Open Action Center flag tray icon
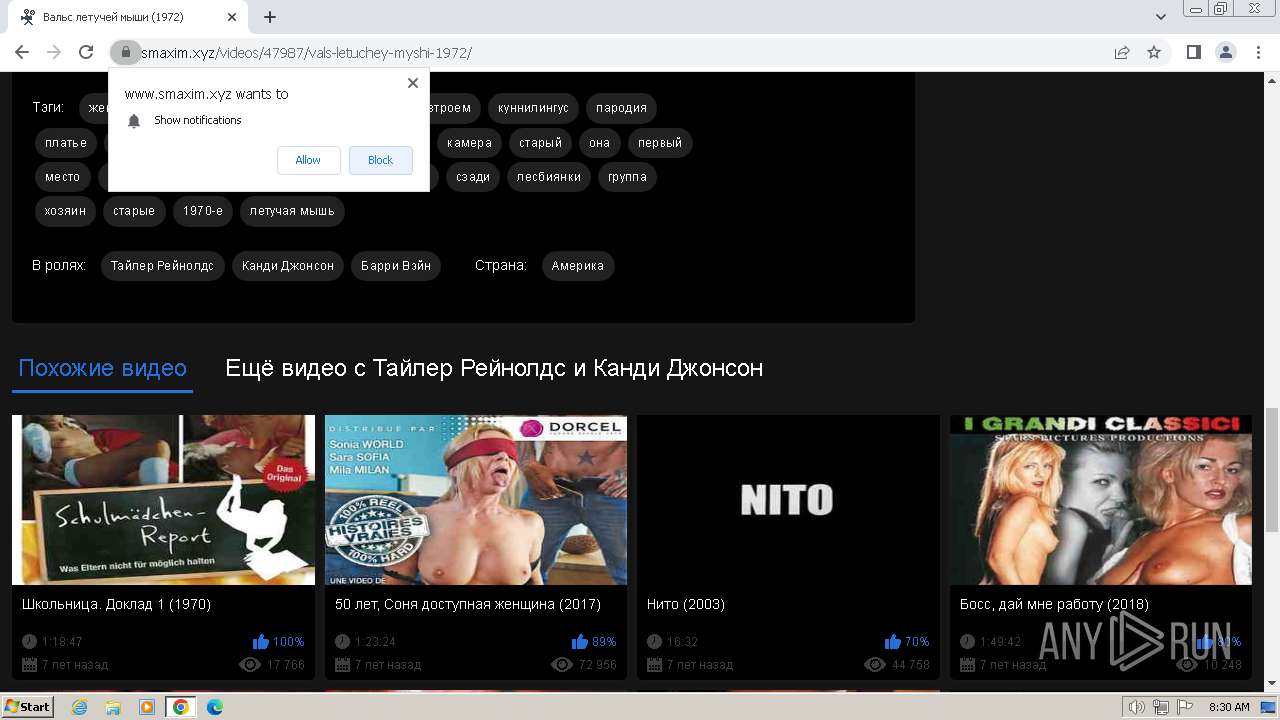Image resolution: width=1280 pixels, height=720 pixels. pyautogui.click(x=1183, y=707)
